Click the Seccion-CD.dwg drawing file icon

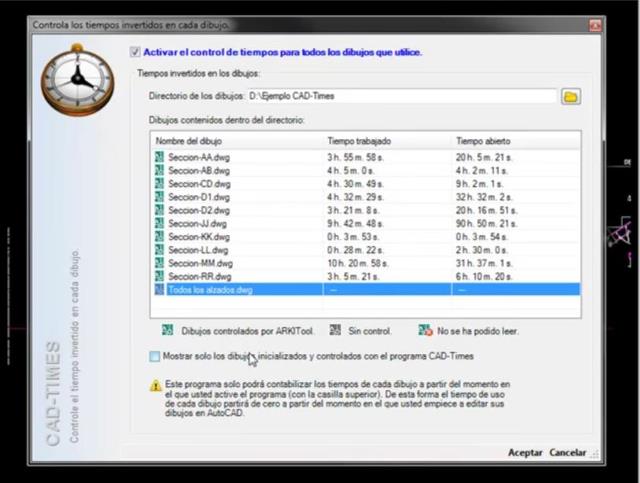(x=159, y=184)
